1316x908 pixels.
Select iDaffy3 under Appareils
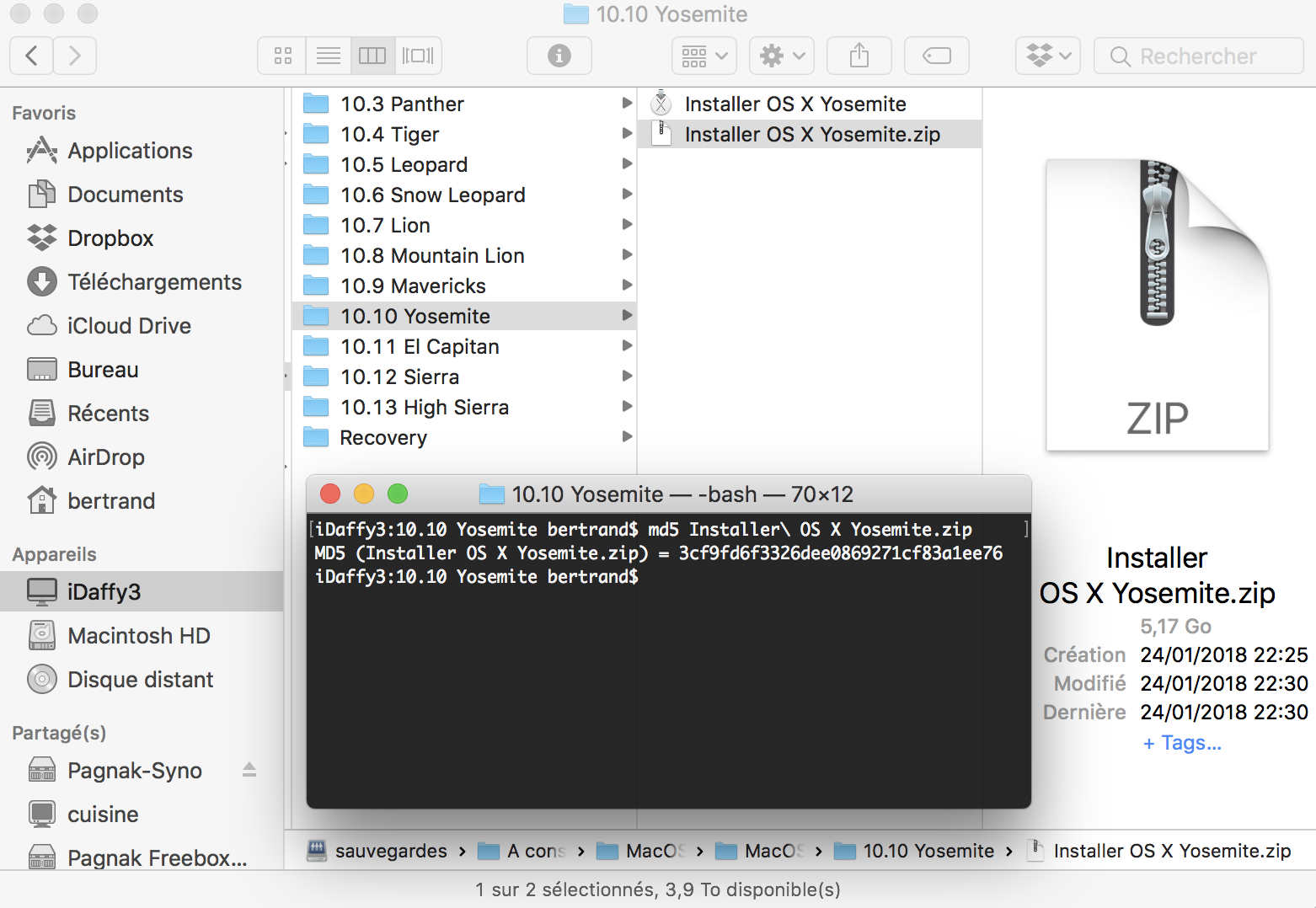click(142, 591)
